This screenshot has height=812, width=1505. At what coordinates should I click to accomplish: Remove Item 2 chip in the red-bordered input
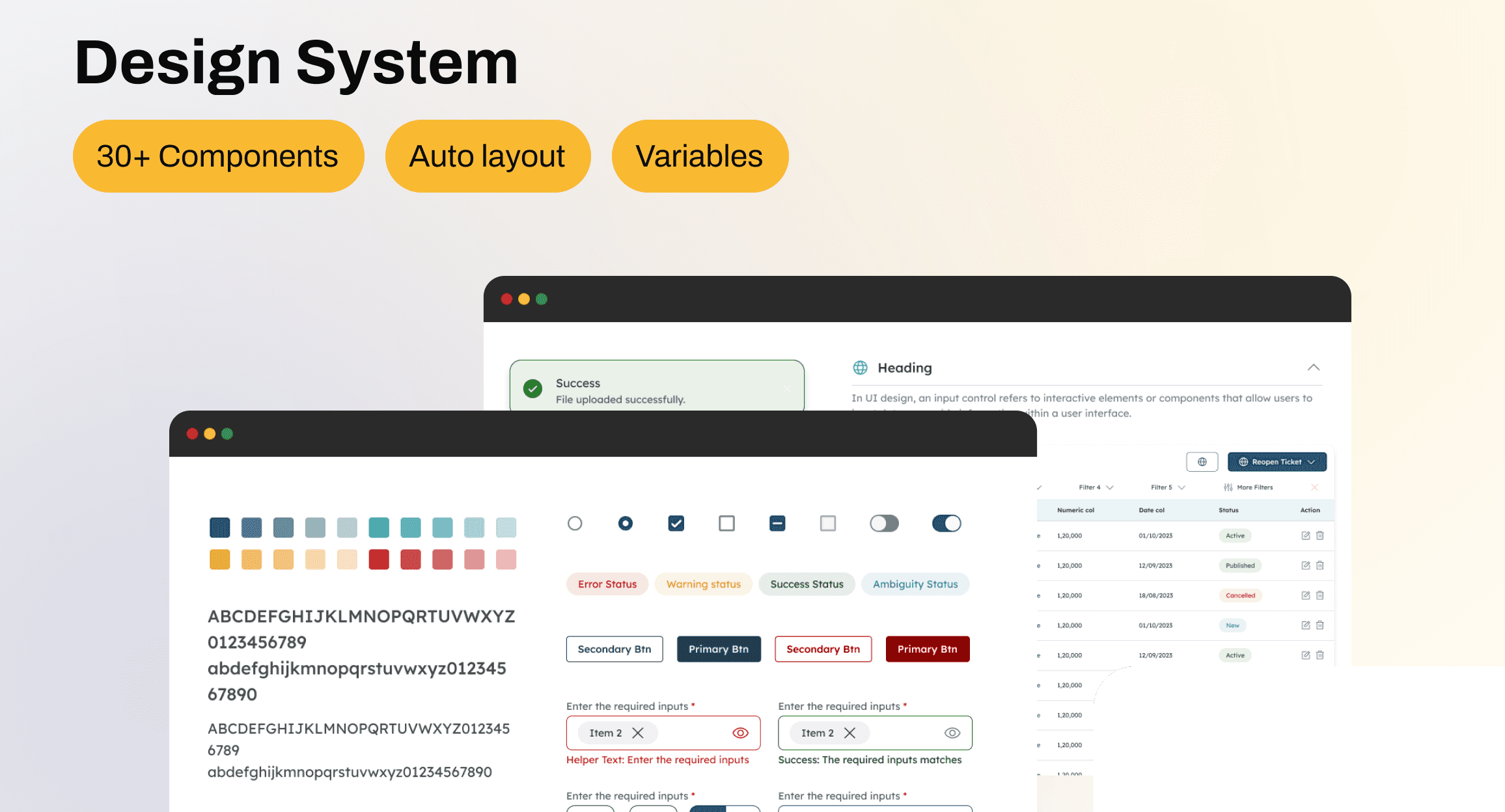[x=638, y=733]
